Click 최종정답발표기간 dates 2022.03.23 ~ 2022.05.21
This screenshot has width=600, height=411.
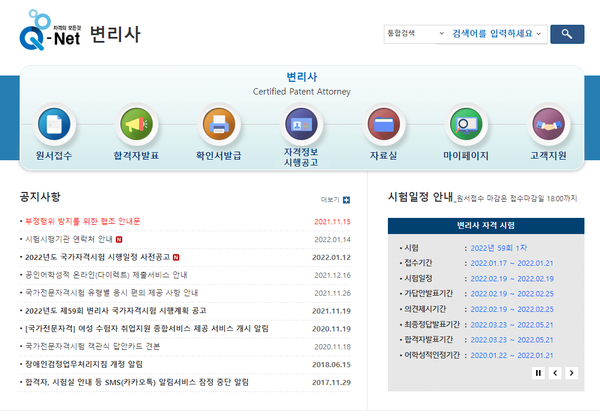512,325
